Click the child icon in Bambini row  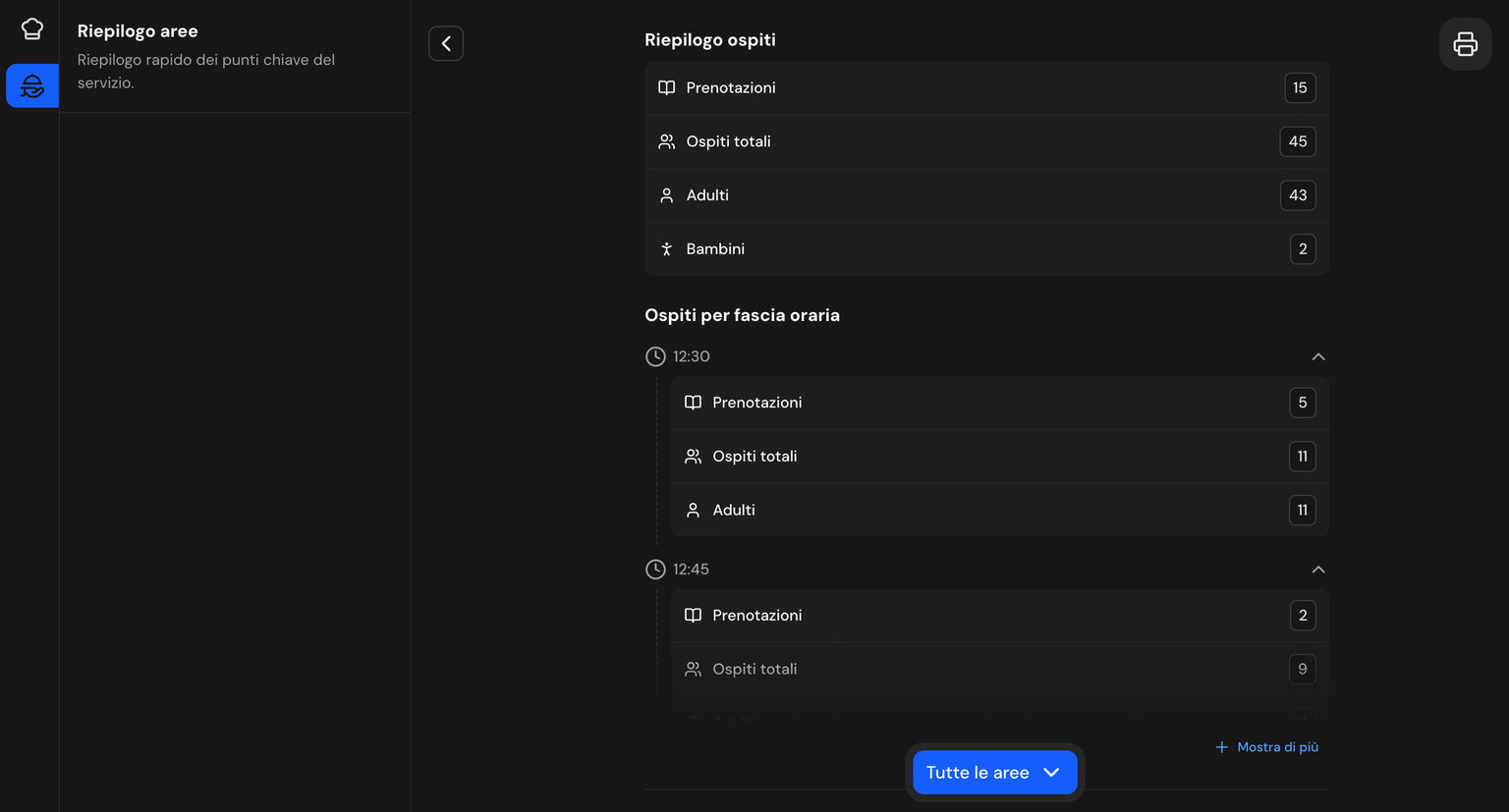(667, 249)
